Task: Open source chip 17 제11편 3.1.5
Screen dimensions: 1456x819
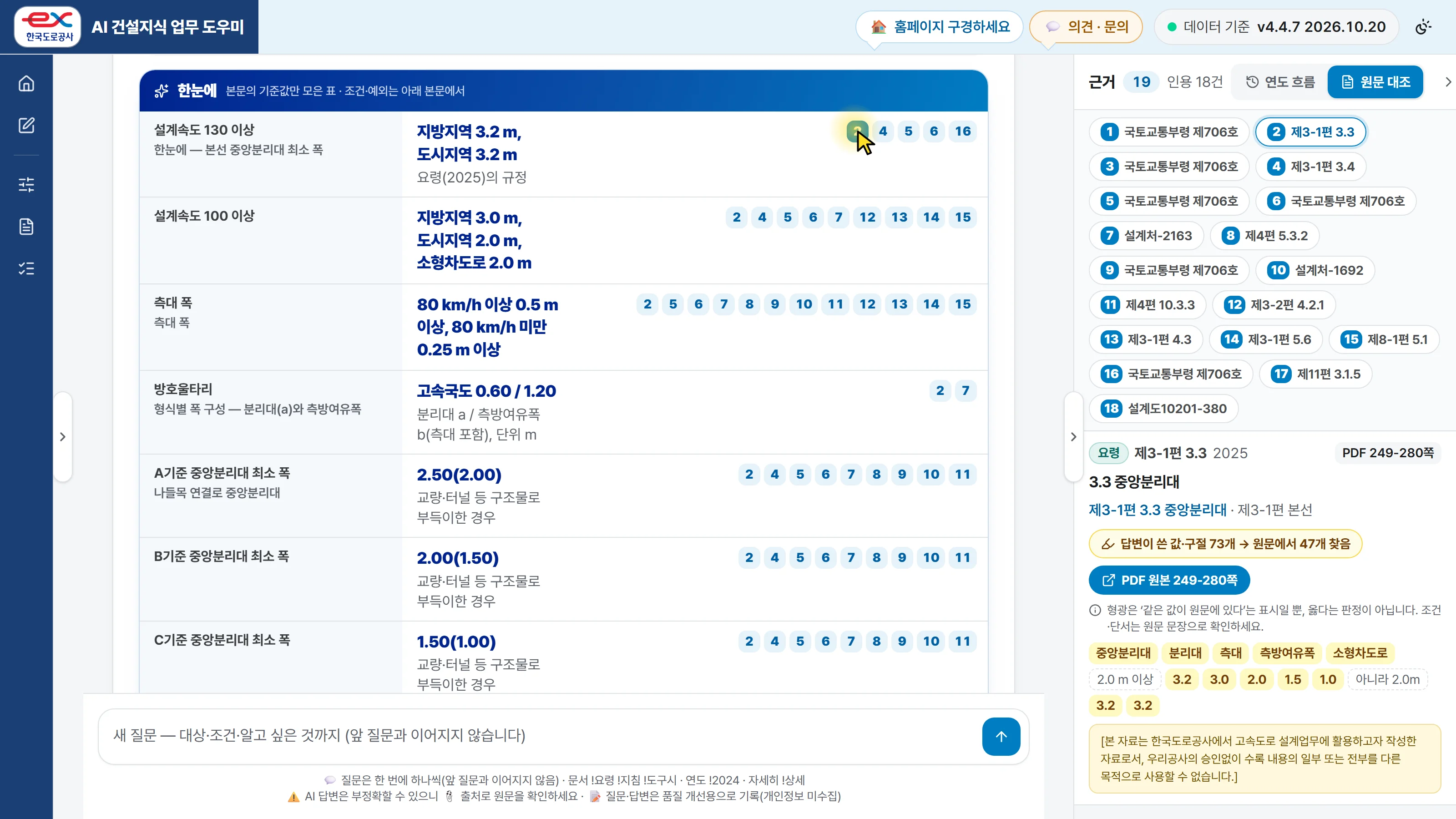Action: (x=1315, y=374)
